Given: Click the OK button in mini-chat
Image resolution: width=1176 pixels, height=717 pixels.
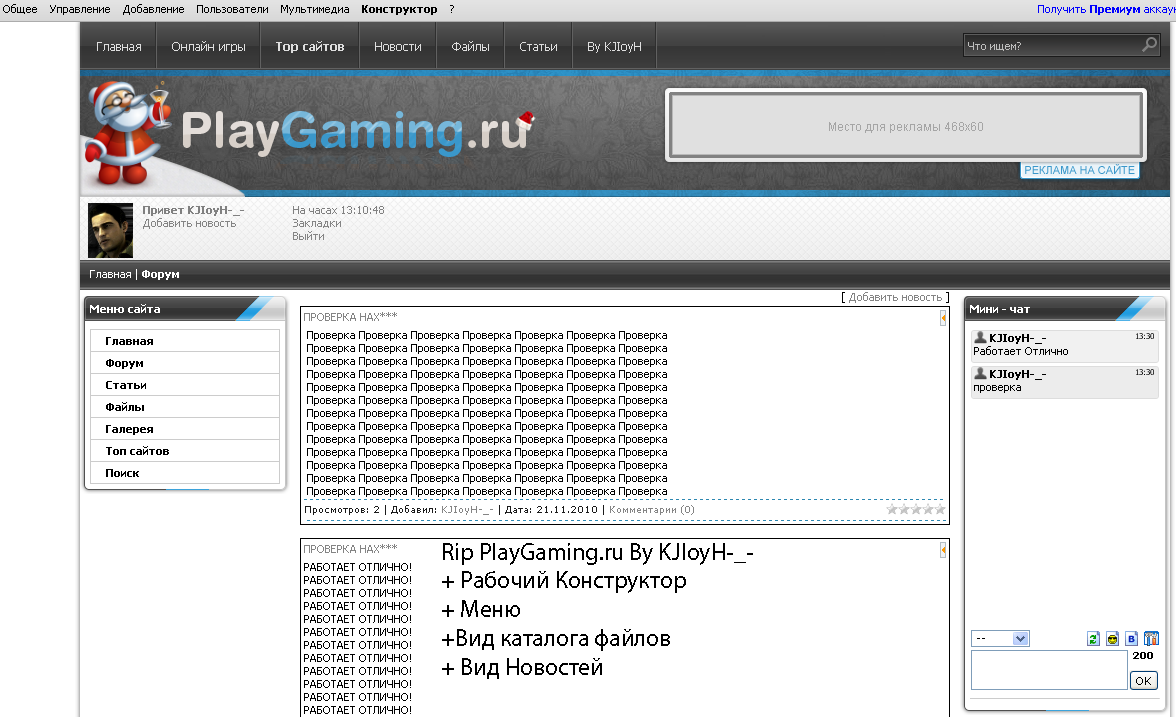Looking at the screenshot, I should point(1143,680).
